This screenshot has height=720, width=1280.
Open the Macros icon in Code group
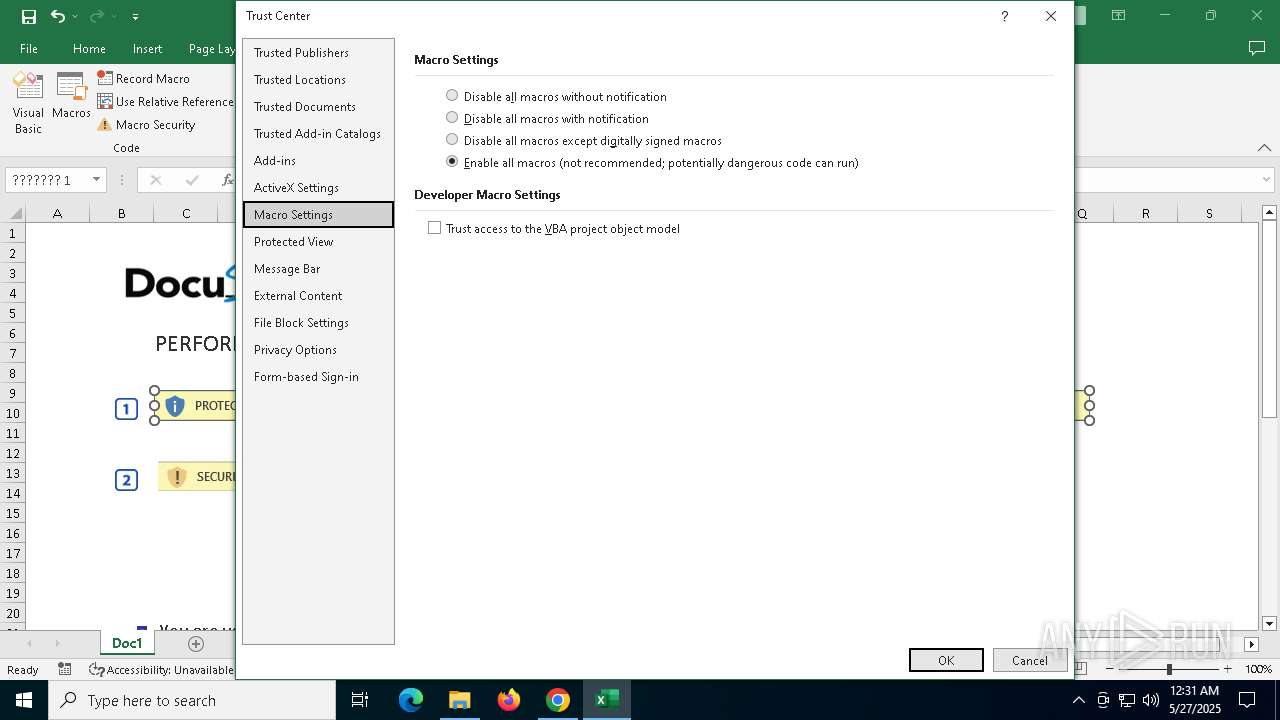coord(71,96)
